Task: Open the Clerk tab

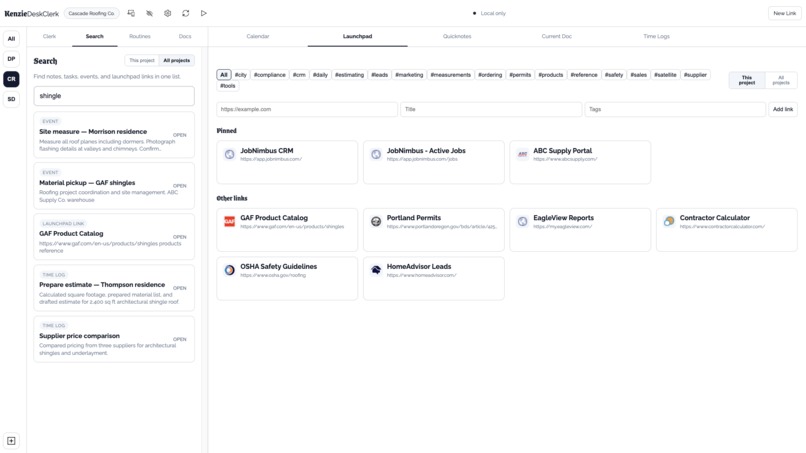Action: (49, 37)
